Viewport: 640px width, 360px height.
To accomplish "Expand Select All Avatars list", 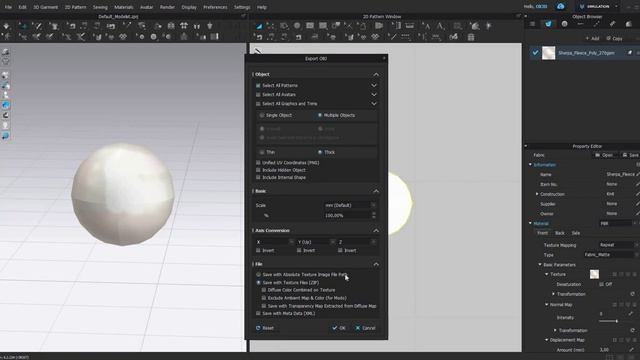I will click(x=374, y=95).
